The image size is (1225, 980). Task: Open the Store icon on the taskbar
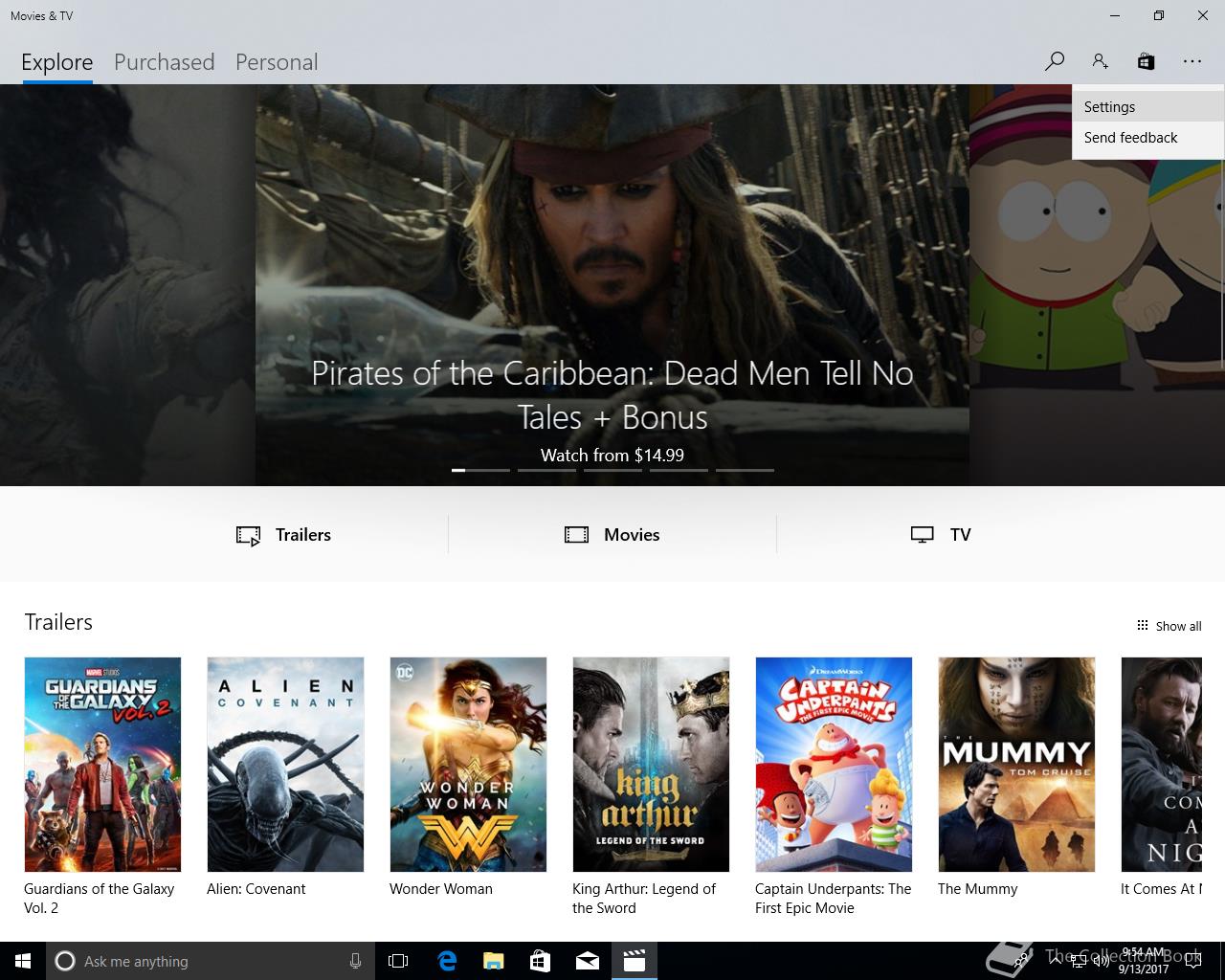(x=541, y=961)
